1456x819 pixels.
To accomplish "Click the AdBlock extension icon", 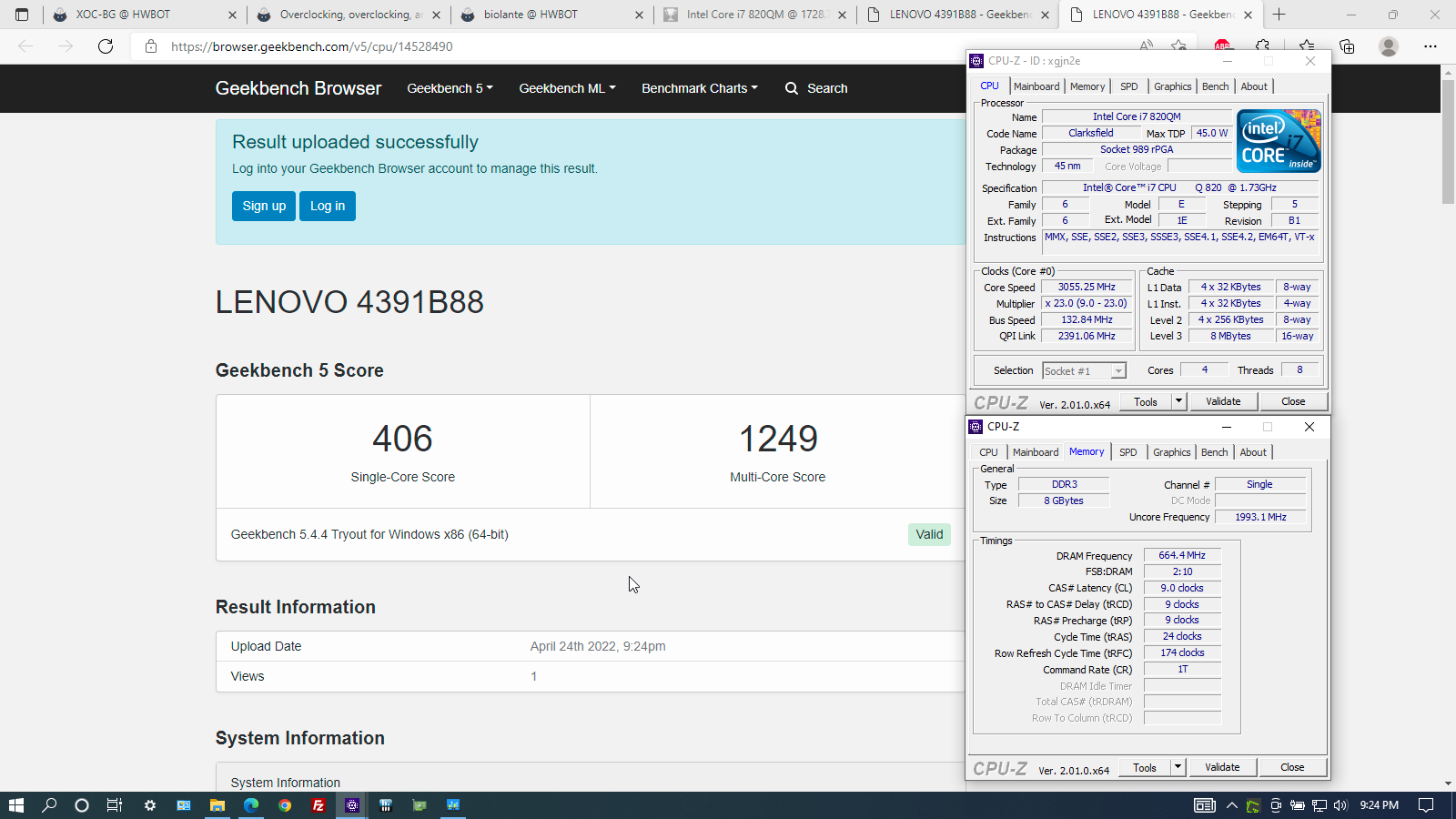I will pos(1222,46).
